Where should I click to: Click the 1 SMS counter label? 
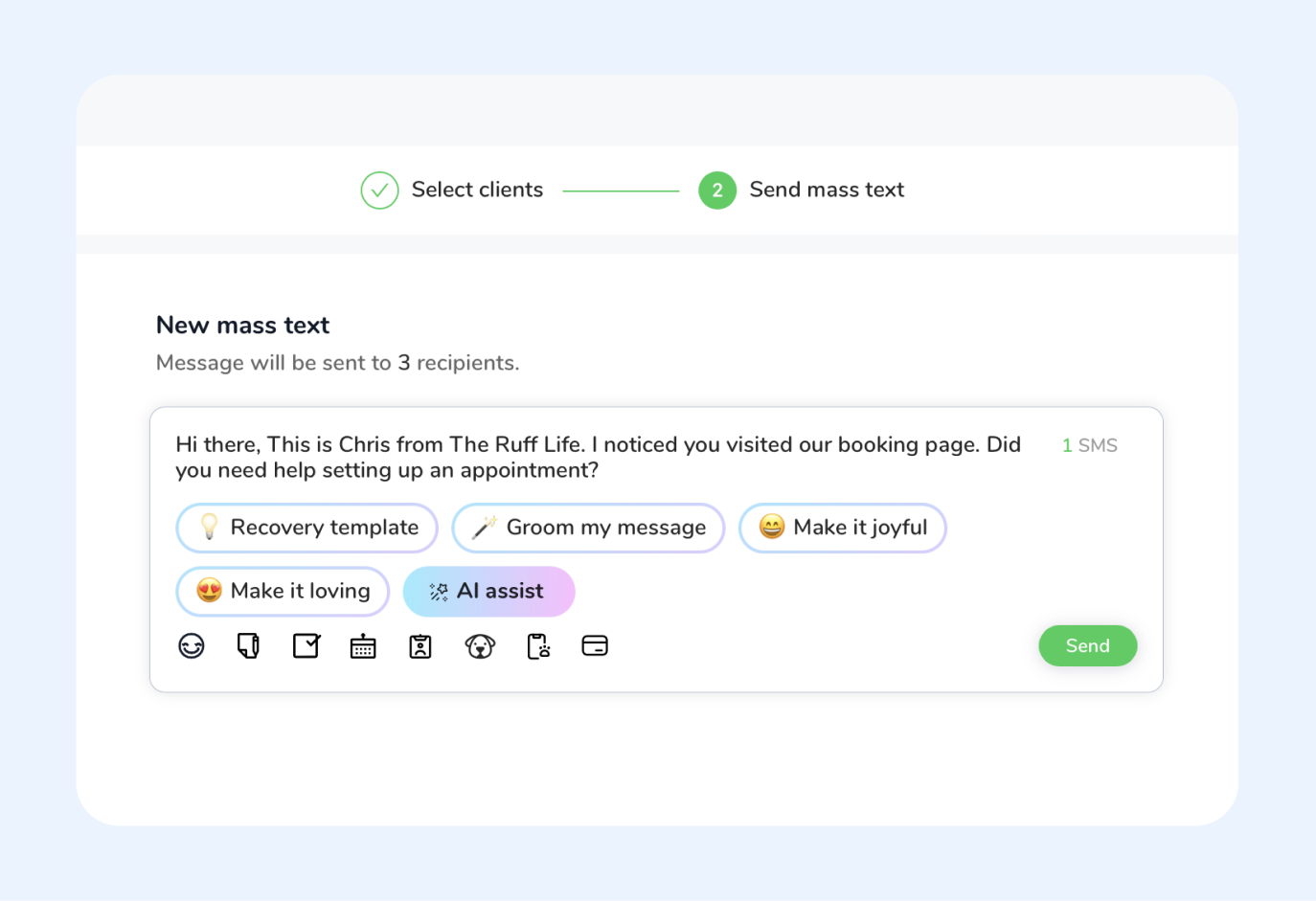[1089, 445]
